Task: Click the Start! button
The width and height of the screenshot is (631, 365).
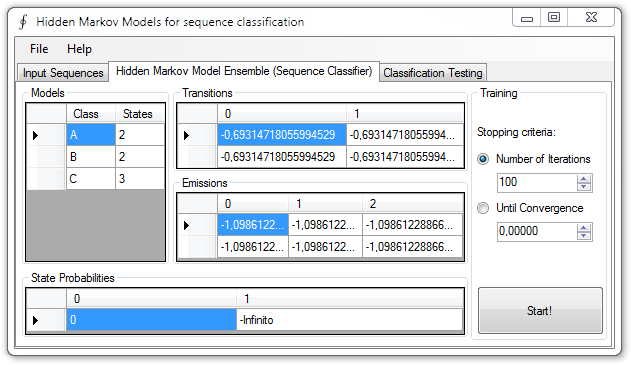Action: (x=540, y=310)
